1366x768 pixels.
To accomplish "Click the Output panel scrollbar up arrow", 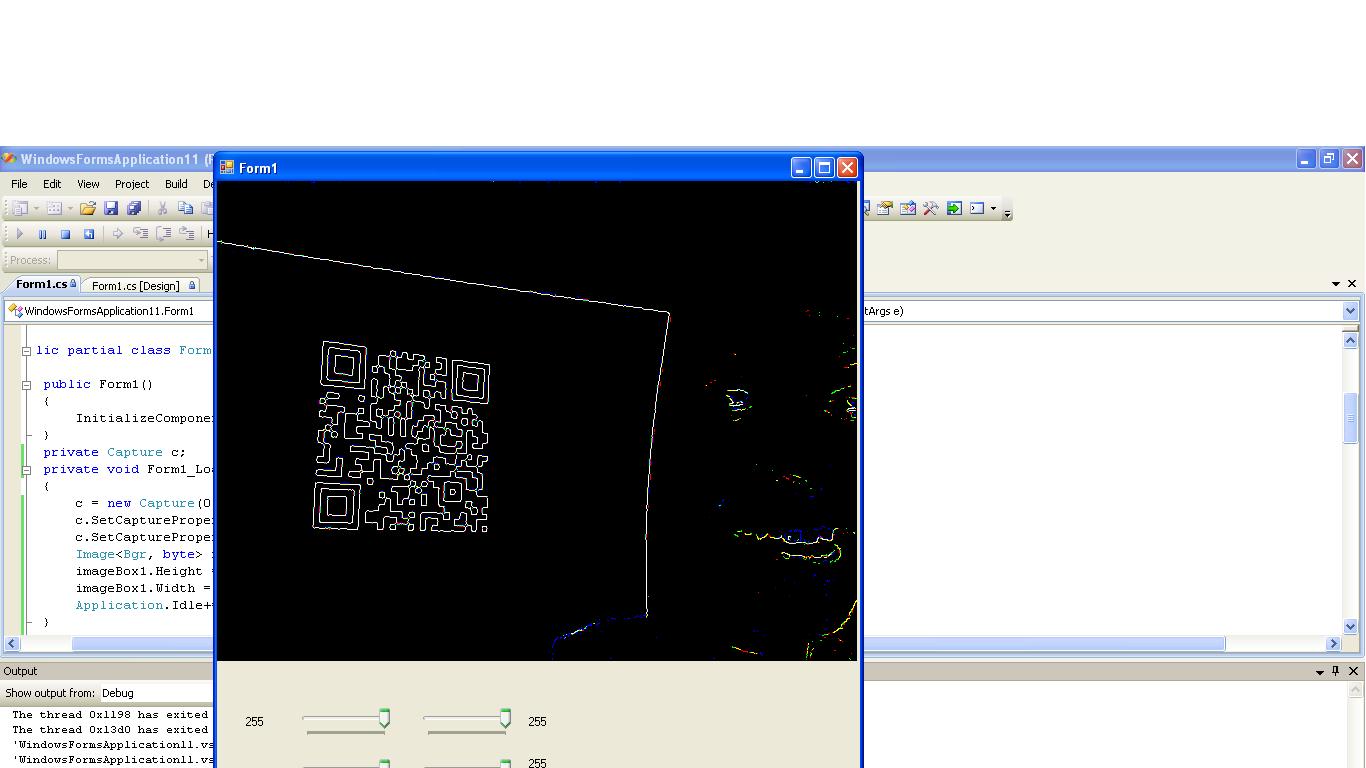I will coord(1357,692).
